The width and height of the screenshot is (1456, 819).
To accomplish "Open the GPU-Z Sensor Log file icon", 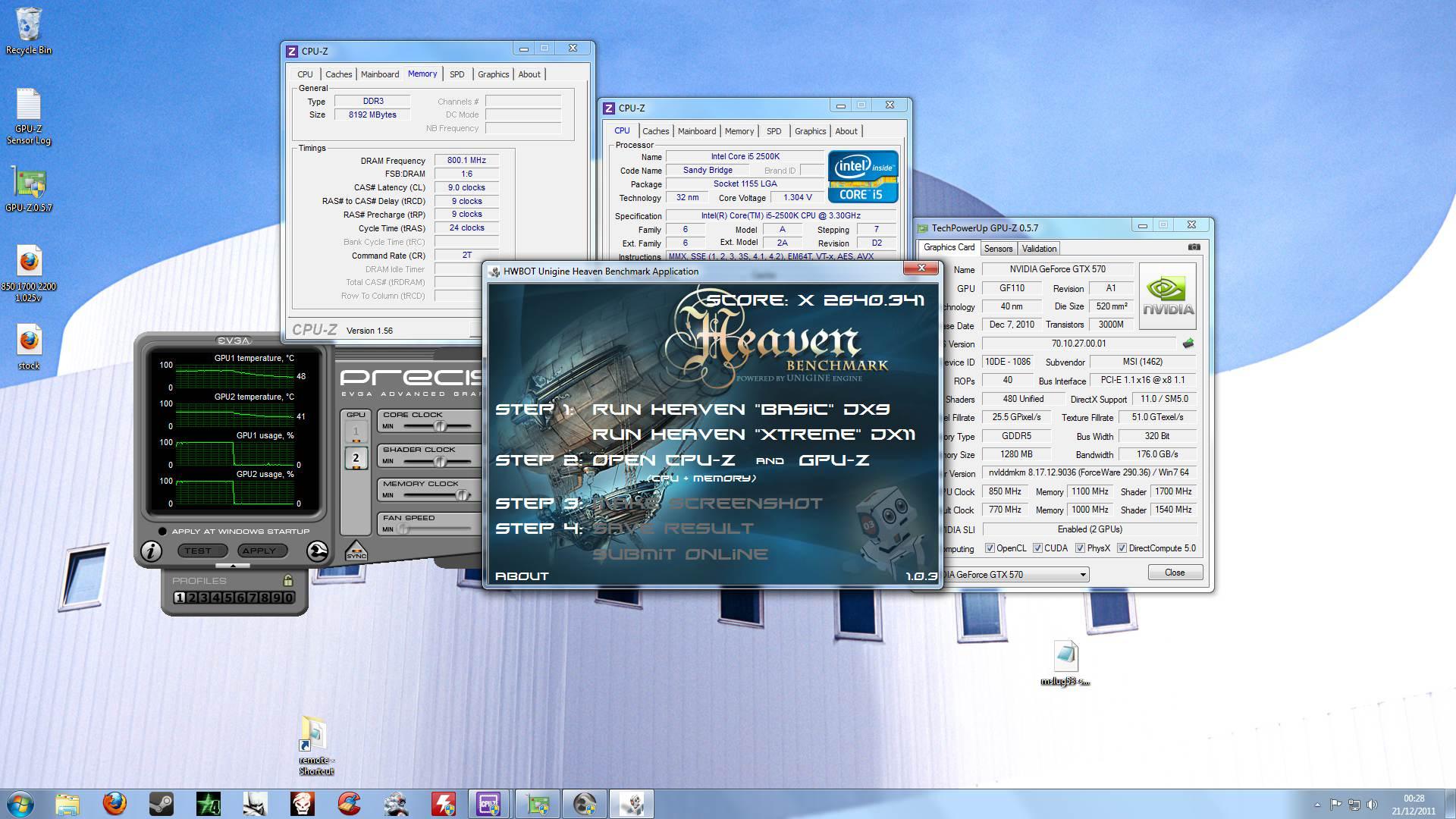I will 29,117.
